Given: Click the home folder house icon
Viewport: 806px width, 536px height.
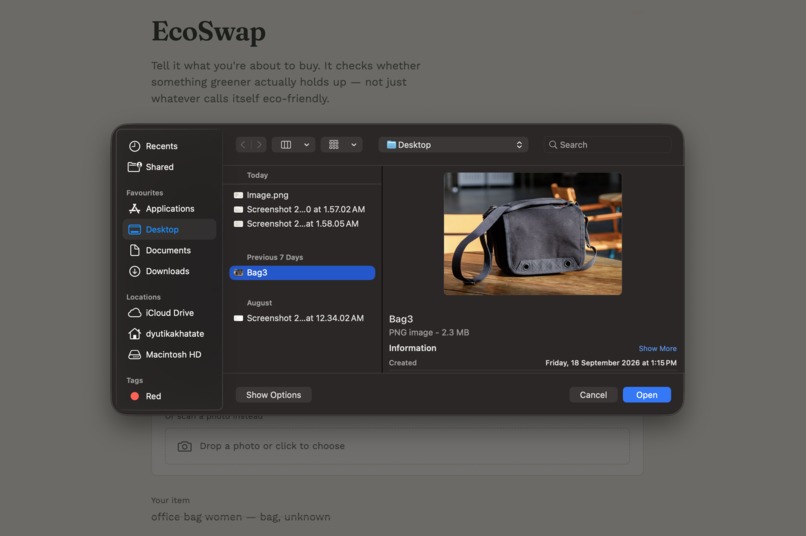Looking at the screenshot, I should click(x=135, y=334).
